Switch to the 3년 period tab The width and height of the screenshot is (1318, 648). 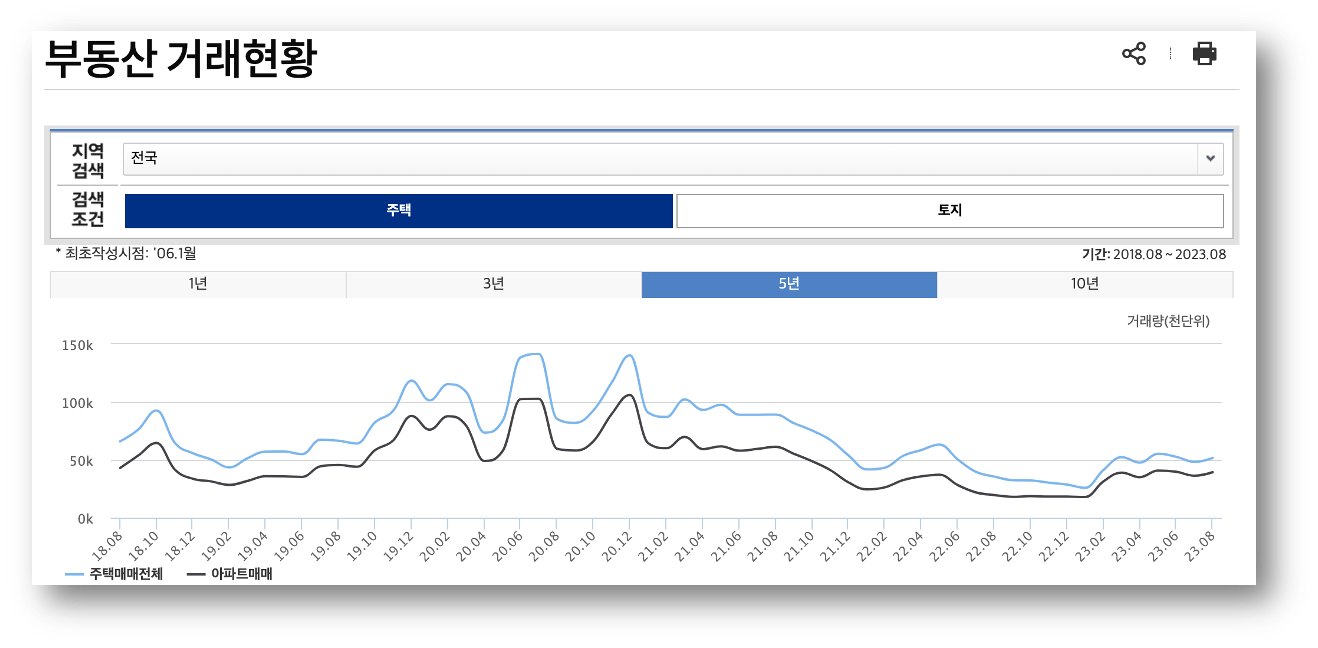[x=494, y=284]
